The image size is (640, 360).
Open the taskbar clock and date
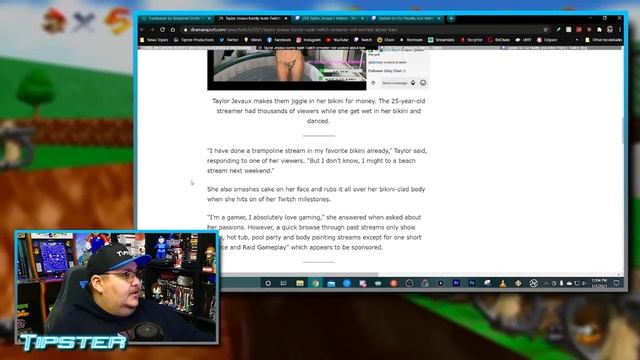tap(599, 283)
